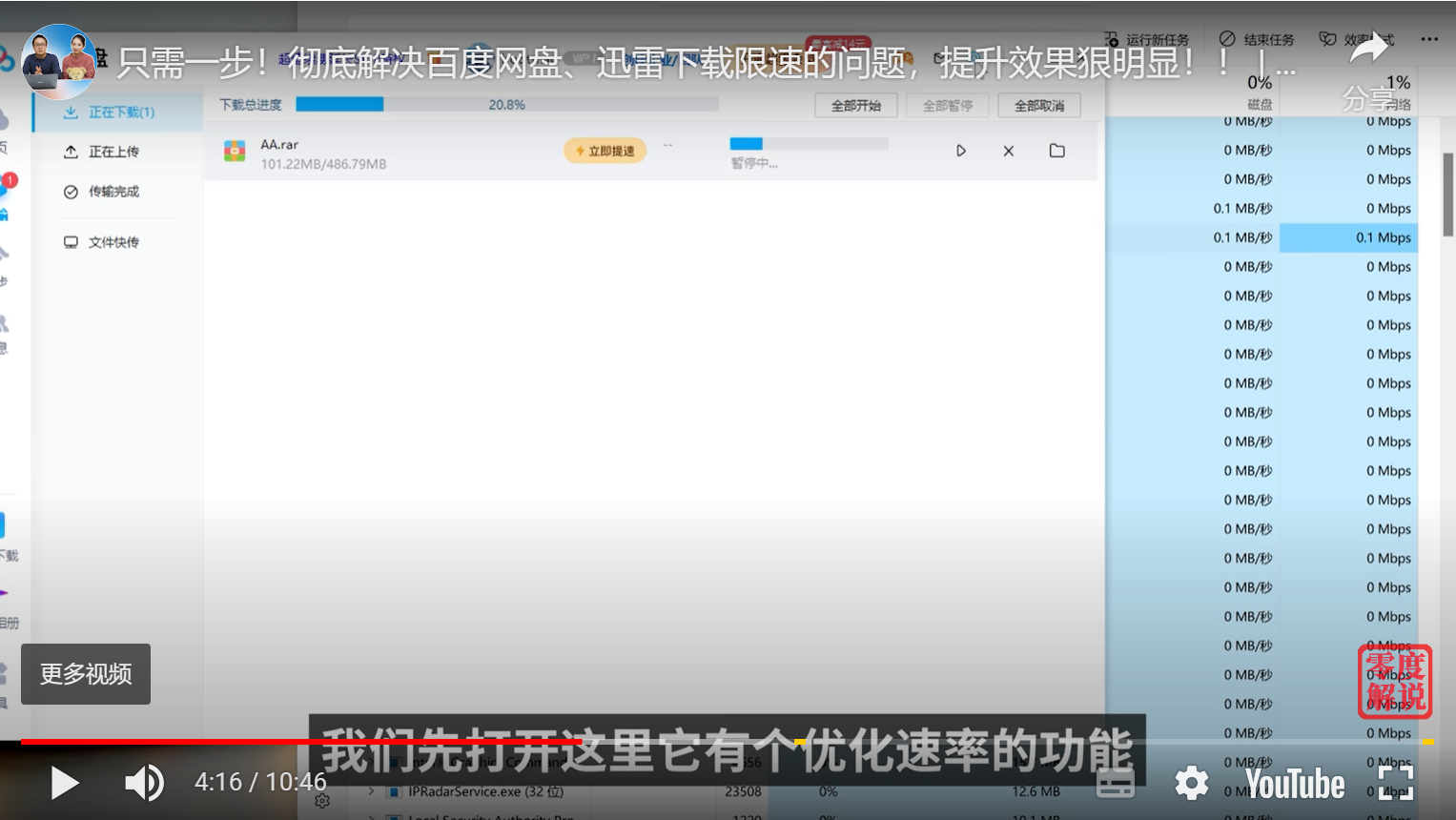Viewport: 1456px width, 820px height.
Task: Cancel the AA.rar download with the X icon
Action: 1009,151
